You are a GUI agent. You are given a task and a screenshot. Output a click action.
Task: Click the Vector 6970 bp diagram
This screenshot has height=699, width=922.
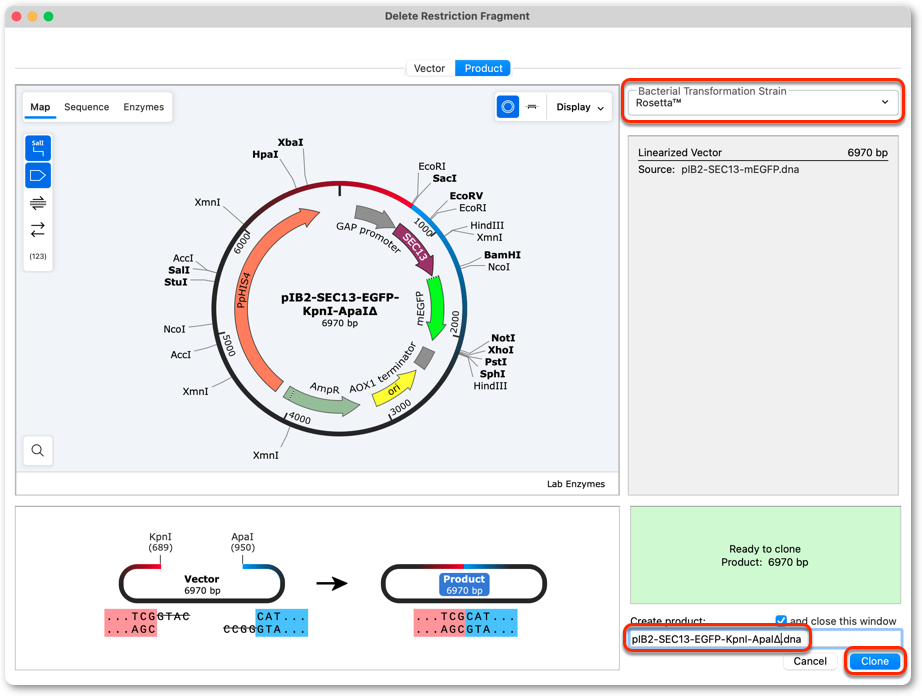pos(202,584)
